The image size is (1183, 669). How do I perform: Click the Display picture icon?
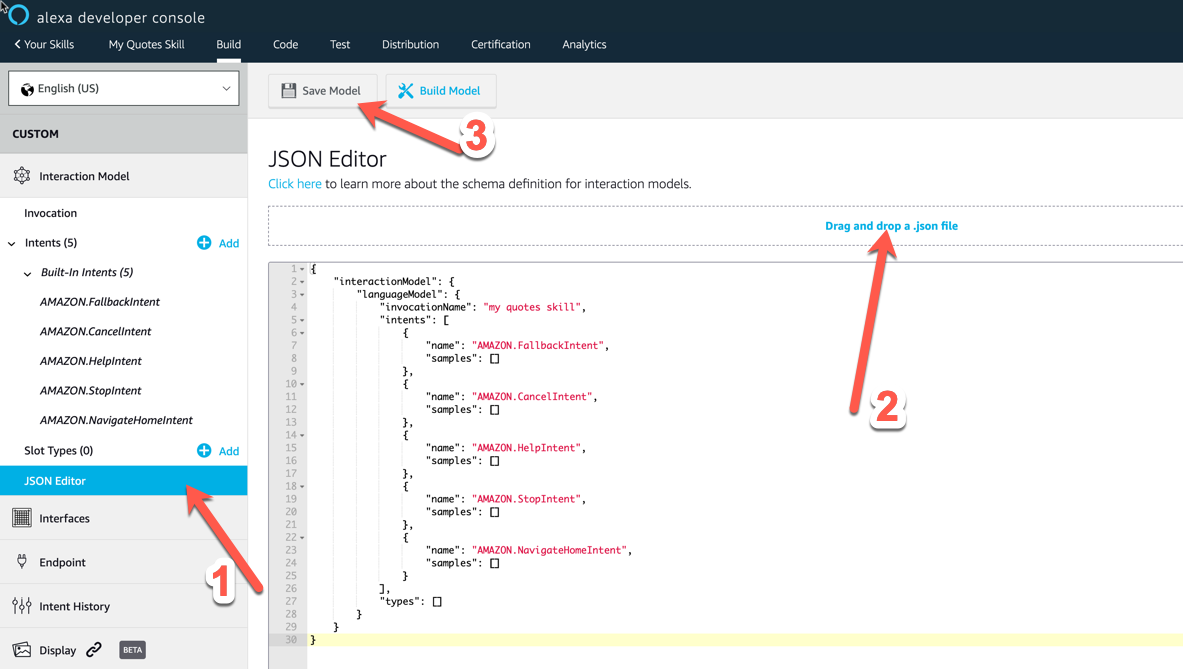[22, 649]
